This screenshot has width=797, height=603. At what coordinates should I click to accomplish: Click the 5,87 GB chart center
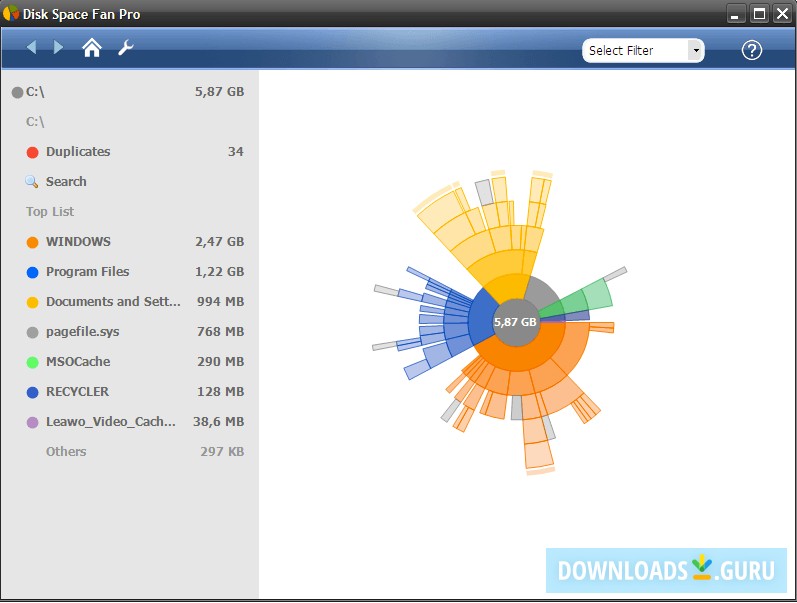coord(515,322)
